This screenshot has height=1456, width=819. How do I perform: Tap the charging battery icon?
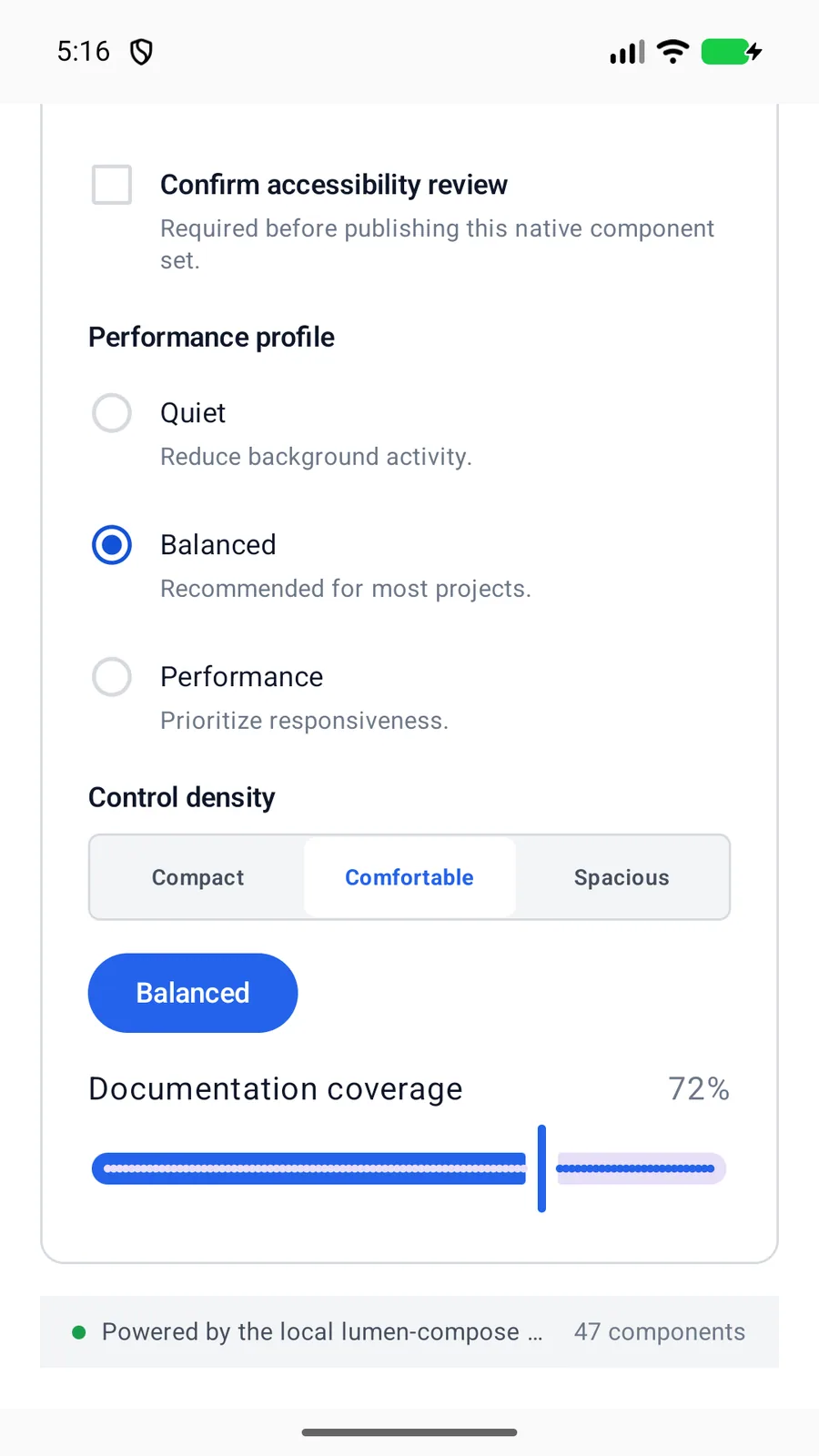(732, 52)
